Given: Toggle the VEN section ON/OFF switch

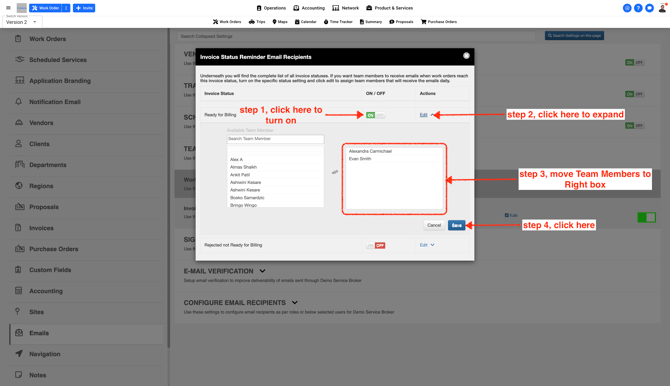Looking at the screenshot, I should point(635,62).
